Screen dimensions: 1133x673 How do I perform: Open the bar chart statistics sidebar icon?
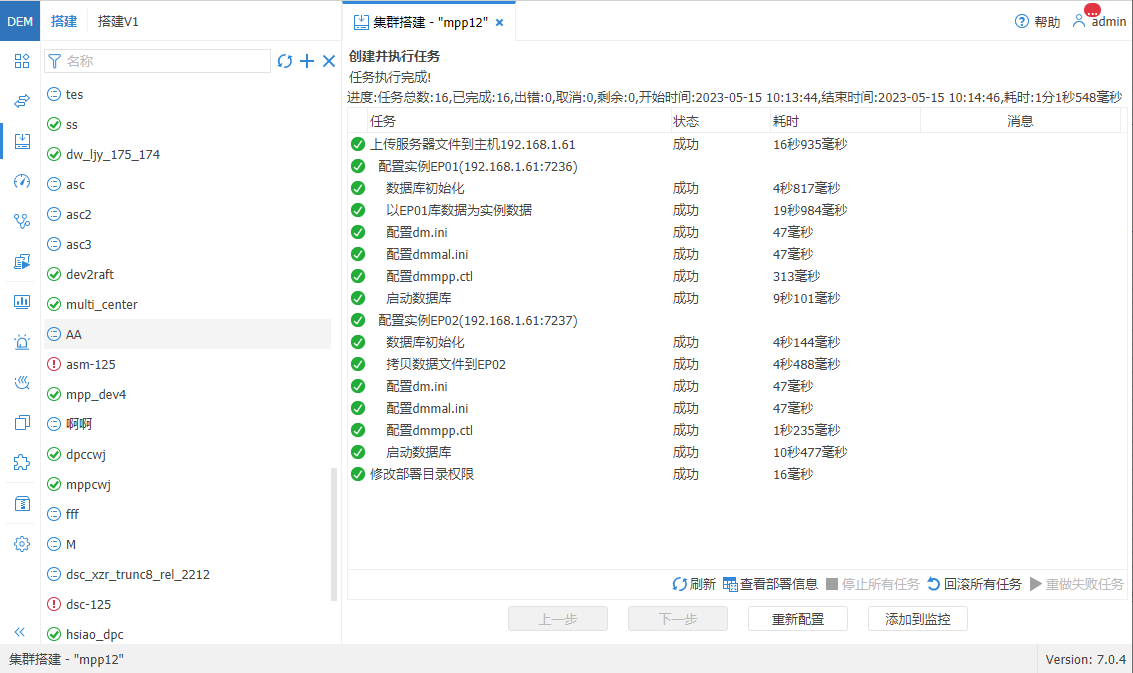pos(21,301)
